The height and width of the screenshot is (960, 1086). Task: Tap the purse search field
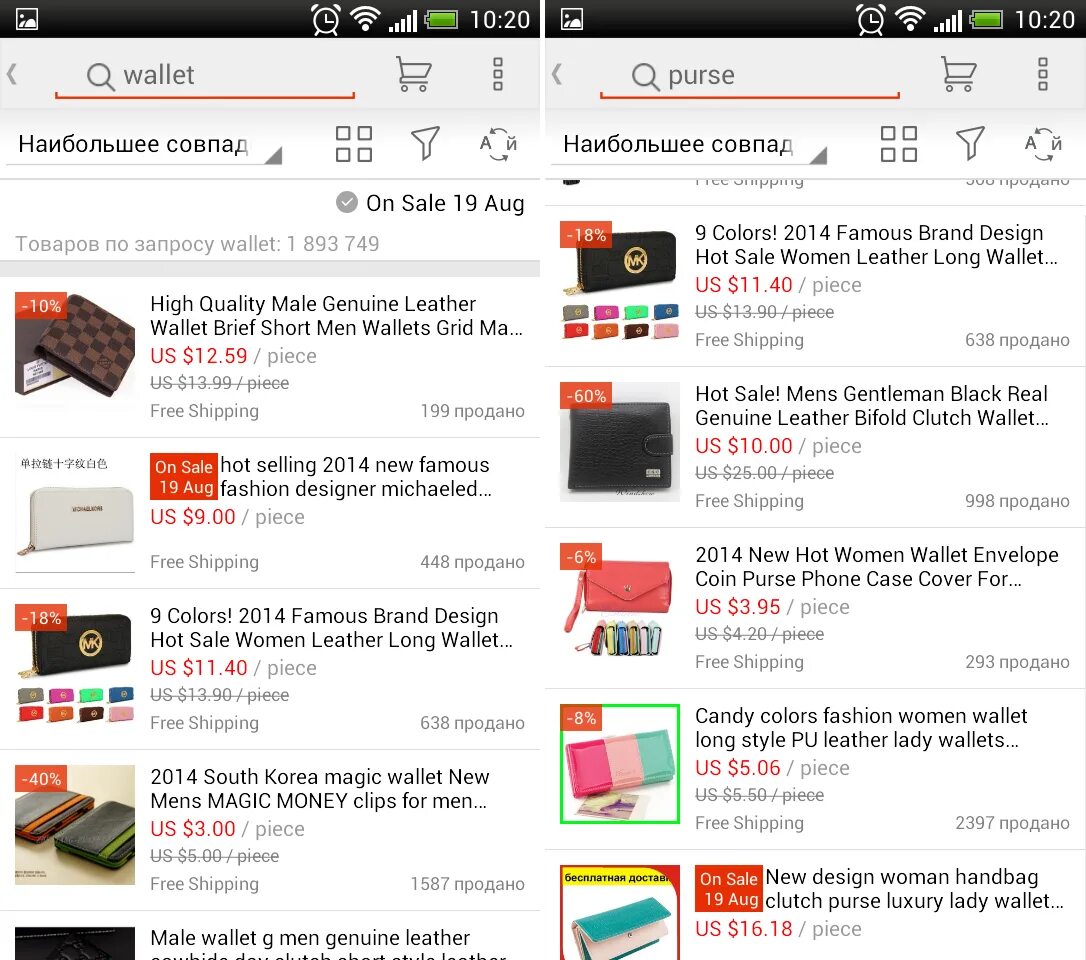point(750,75)
